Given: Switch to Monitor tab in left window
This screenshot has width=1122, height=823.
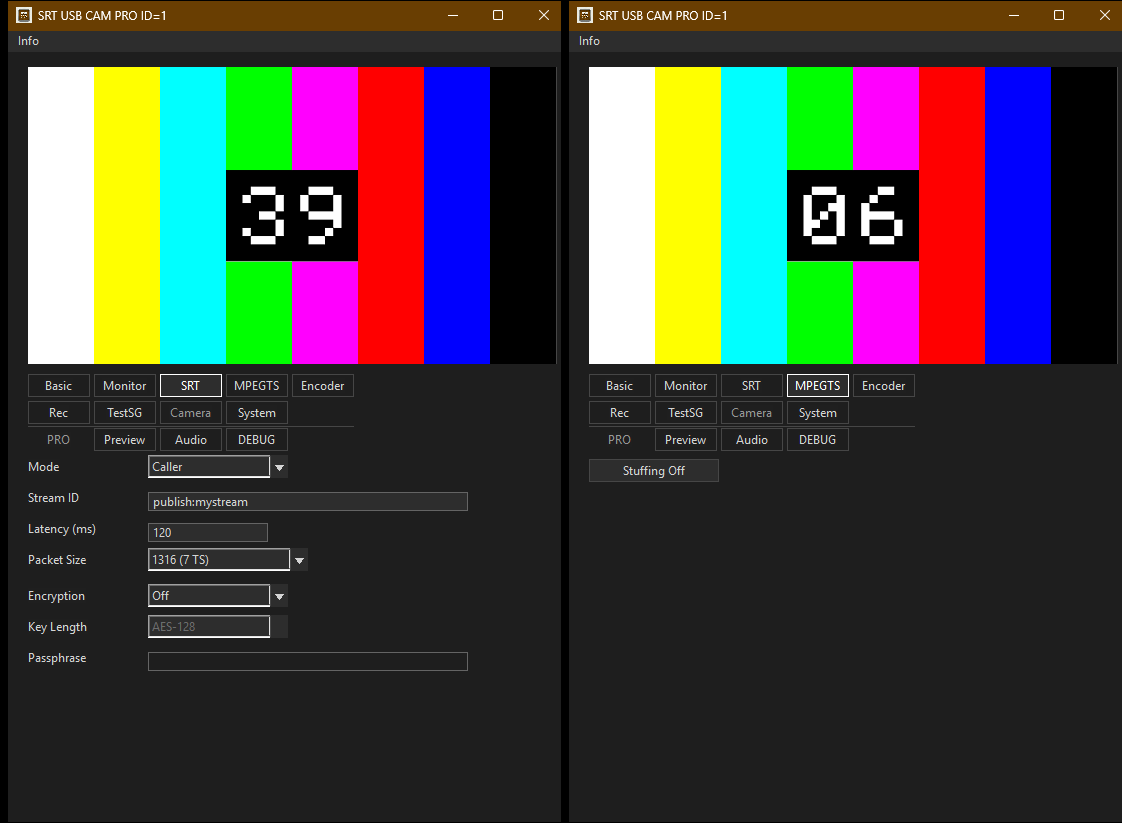Looking at the screenshot, I should click(x=125, y=386).
